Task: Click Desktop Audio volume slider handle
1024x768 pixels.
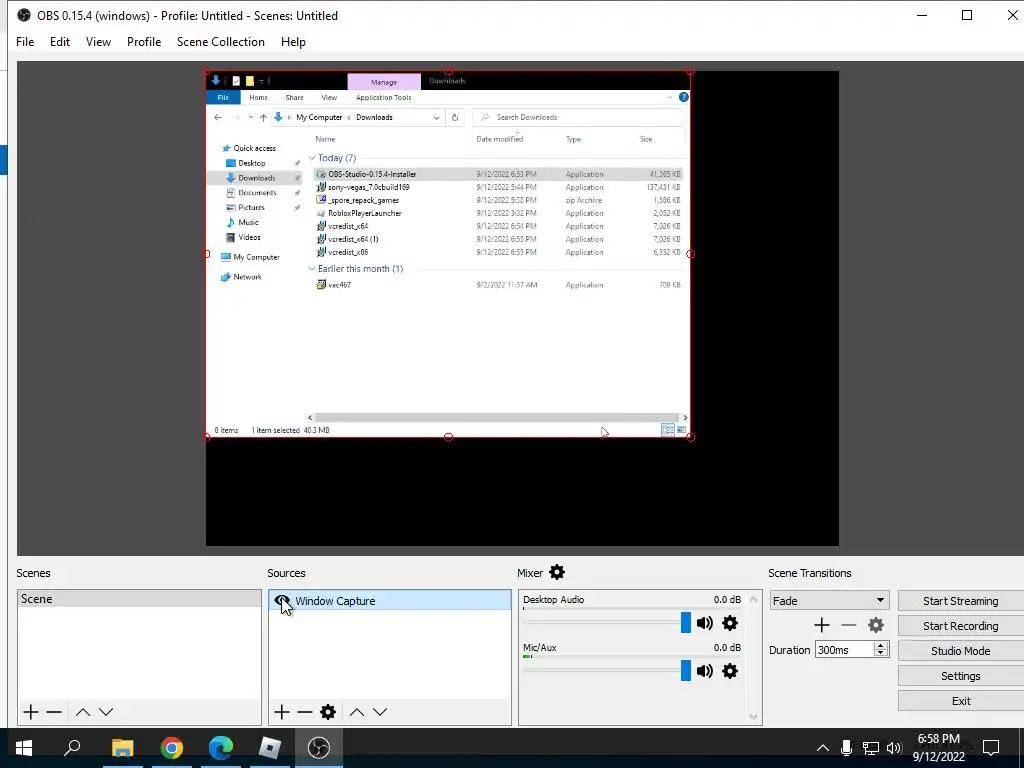Action: [x=686, y=622]
